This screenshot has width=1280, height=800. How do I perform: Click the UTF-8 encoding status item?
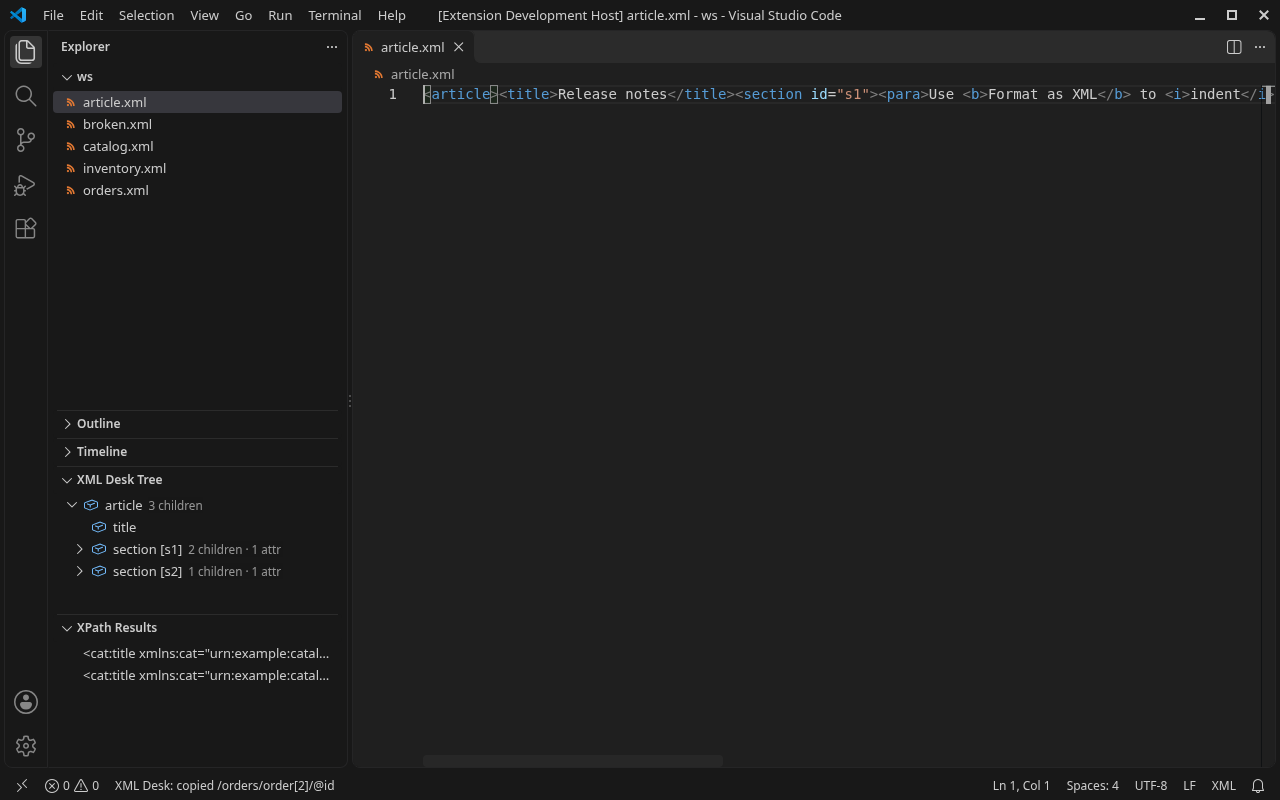[1151, 786]
